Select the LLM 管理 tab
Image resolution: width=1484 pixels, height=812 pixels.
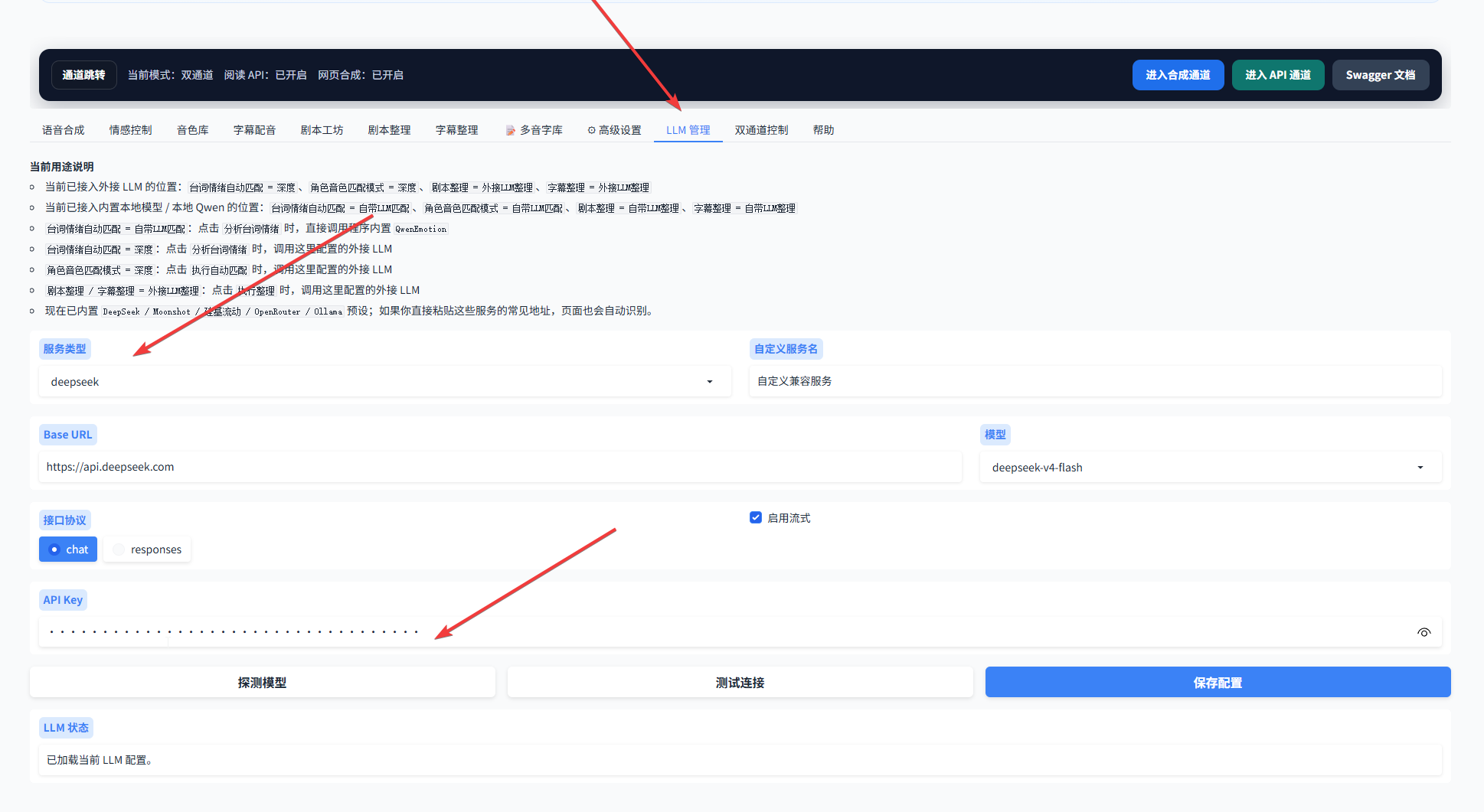point(688,130)
